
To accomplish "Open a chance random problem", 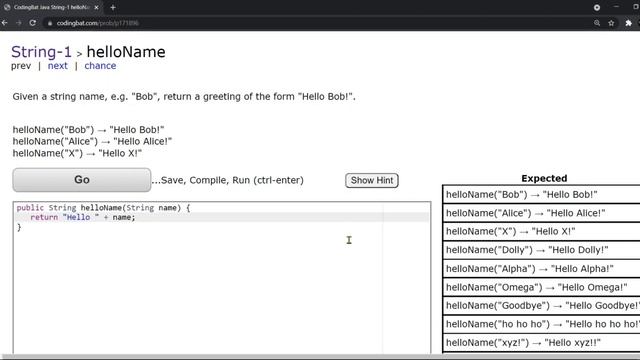I will click(100, 66).
